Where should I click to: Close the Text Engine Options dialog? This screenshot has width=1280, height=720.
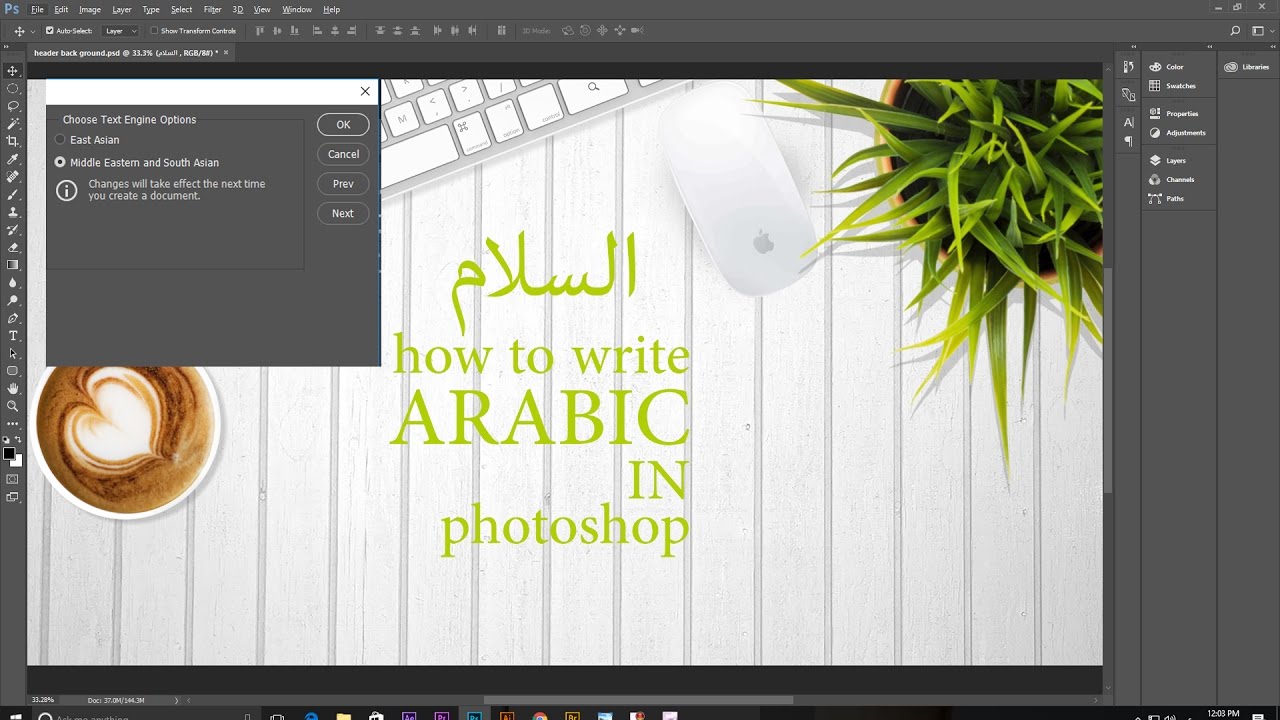365,91
